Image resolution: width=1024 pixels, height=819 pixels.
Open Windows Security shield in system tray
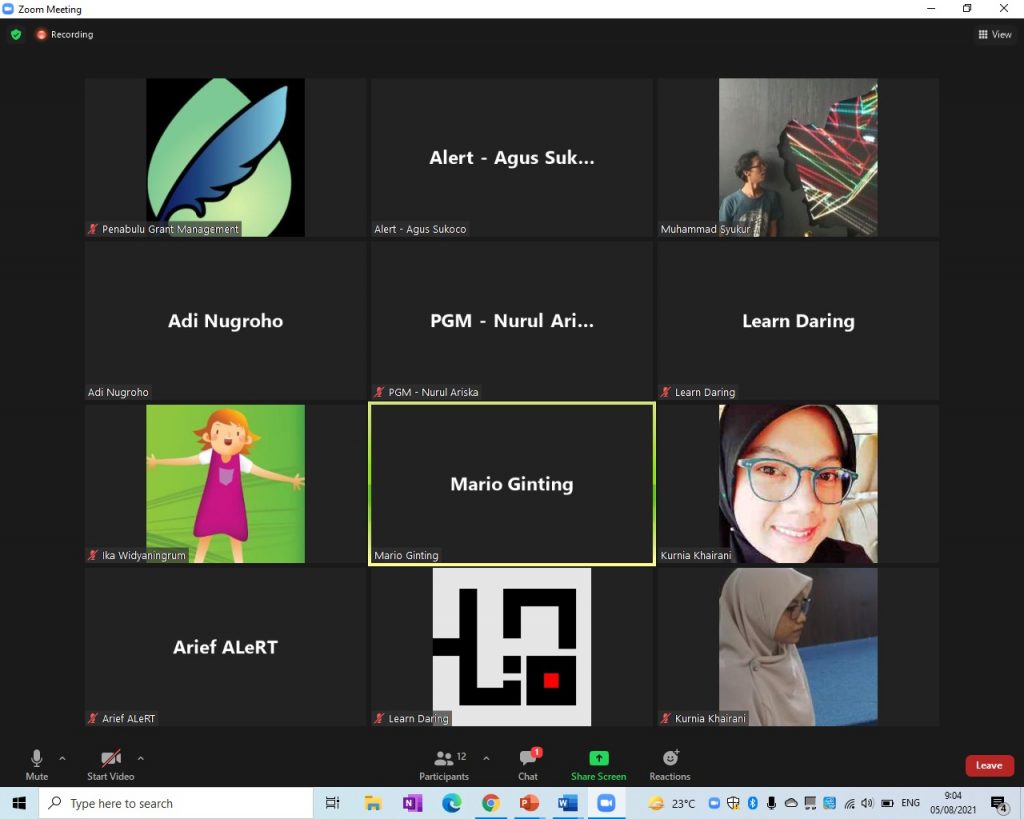pos(733,803)
